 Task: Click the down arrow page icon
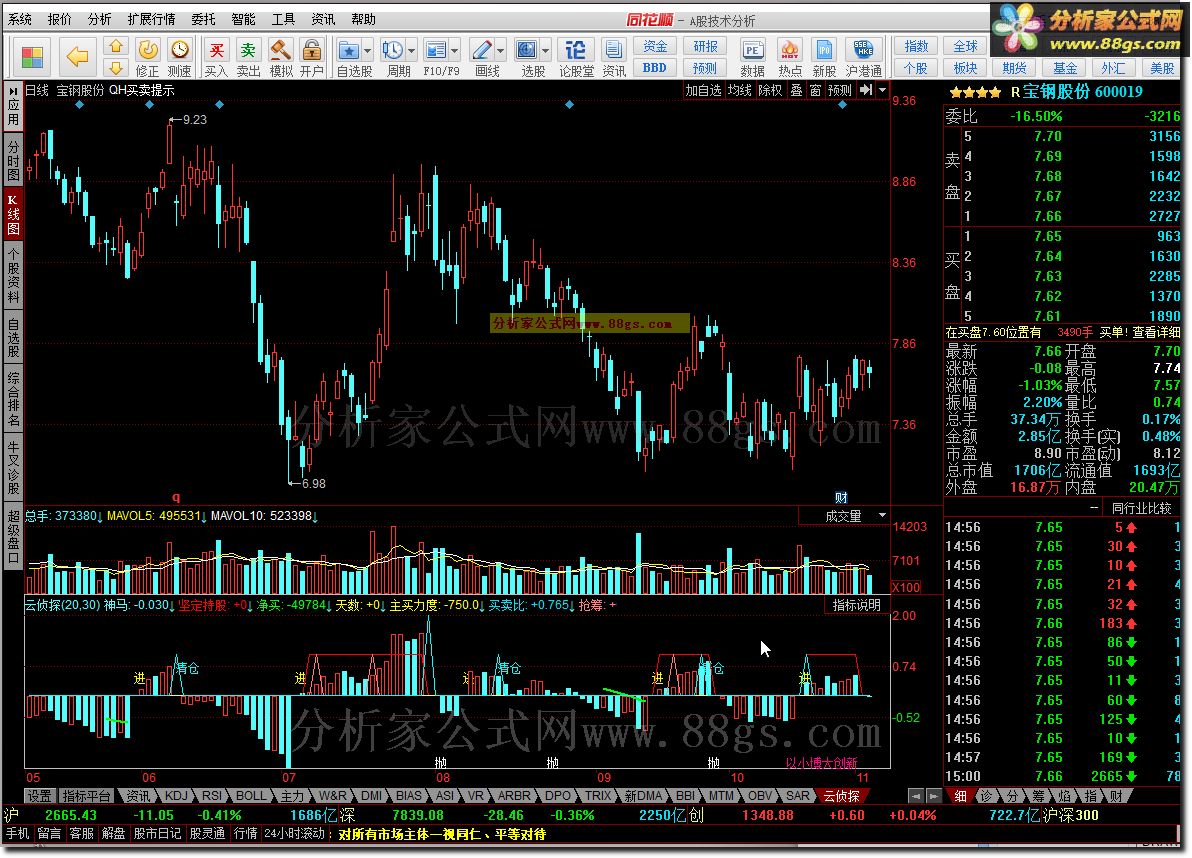click(x=116, y=68)
